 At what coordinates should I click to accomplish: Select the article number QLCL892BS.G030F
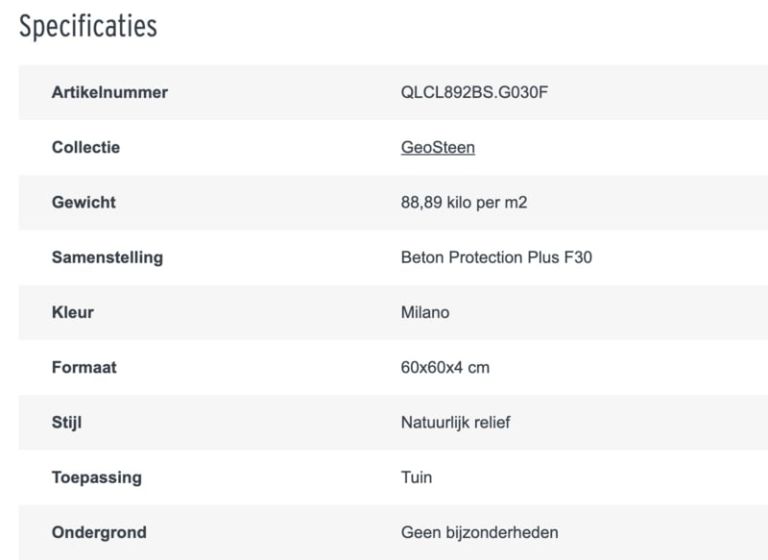[x=474, y=93]
